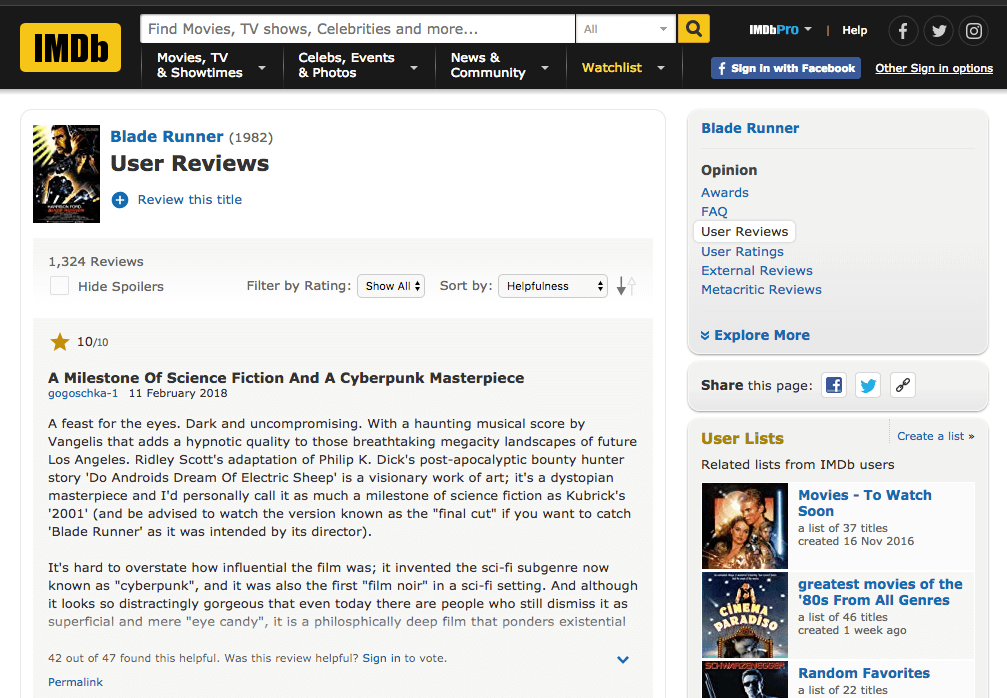Open the Filter by Rating dropdown
Screen dimensions: 1007x698
point(391,286)
